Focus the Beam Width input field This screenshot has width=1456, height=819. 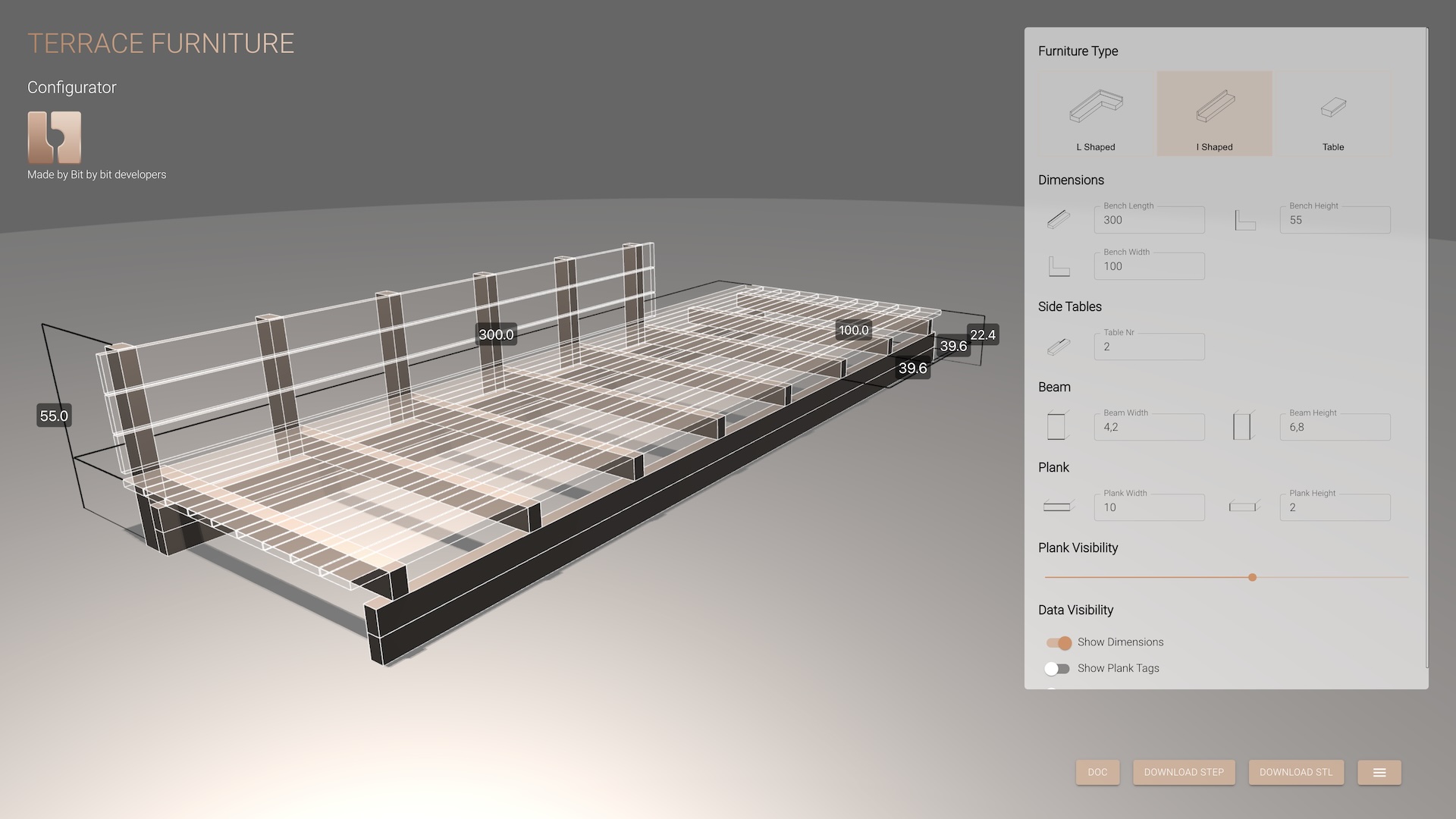(x=1149, y=427)
